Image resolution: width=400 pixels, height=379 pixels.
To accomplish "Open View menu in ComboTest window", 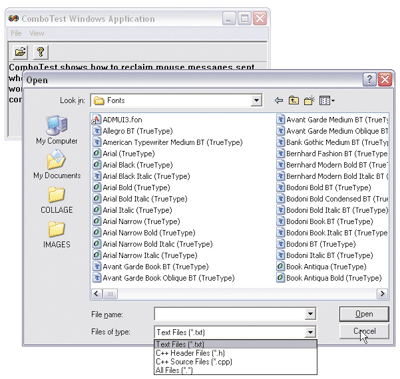I will point(37,33).
